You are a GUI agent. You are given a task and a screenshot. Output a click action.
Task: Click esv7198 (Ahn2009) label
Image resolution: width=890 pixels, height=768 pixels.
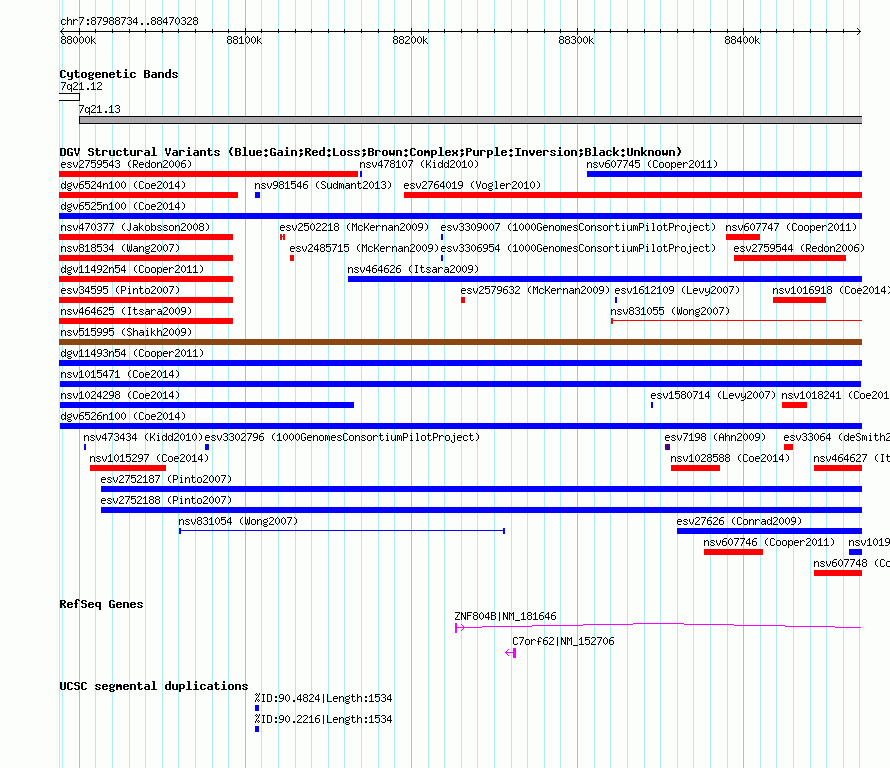[715, 438]
